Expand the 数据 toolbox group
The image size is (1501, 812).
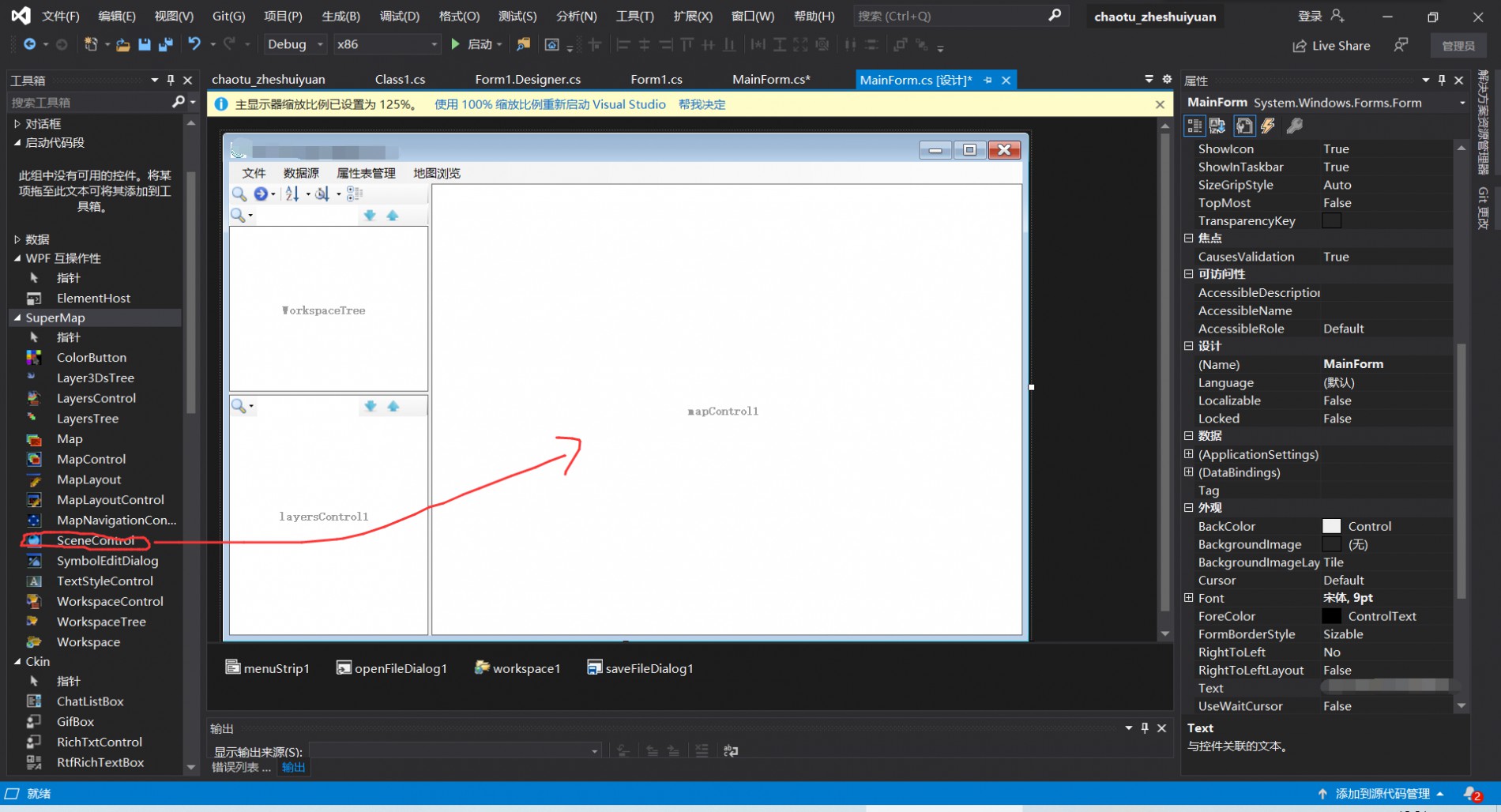[x=17, y=239]
